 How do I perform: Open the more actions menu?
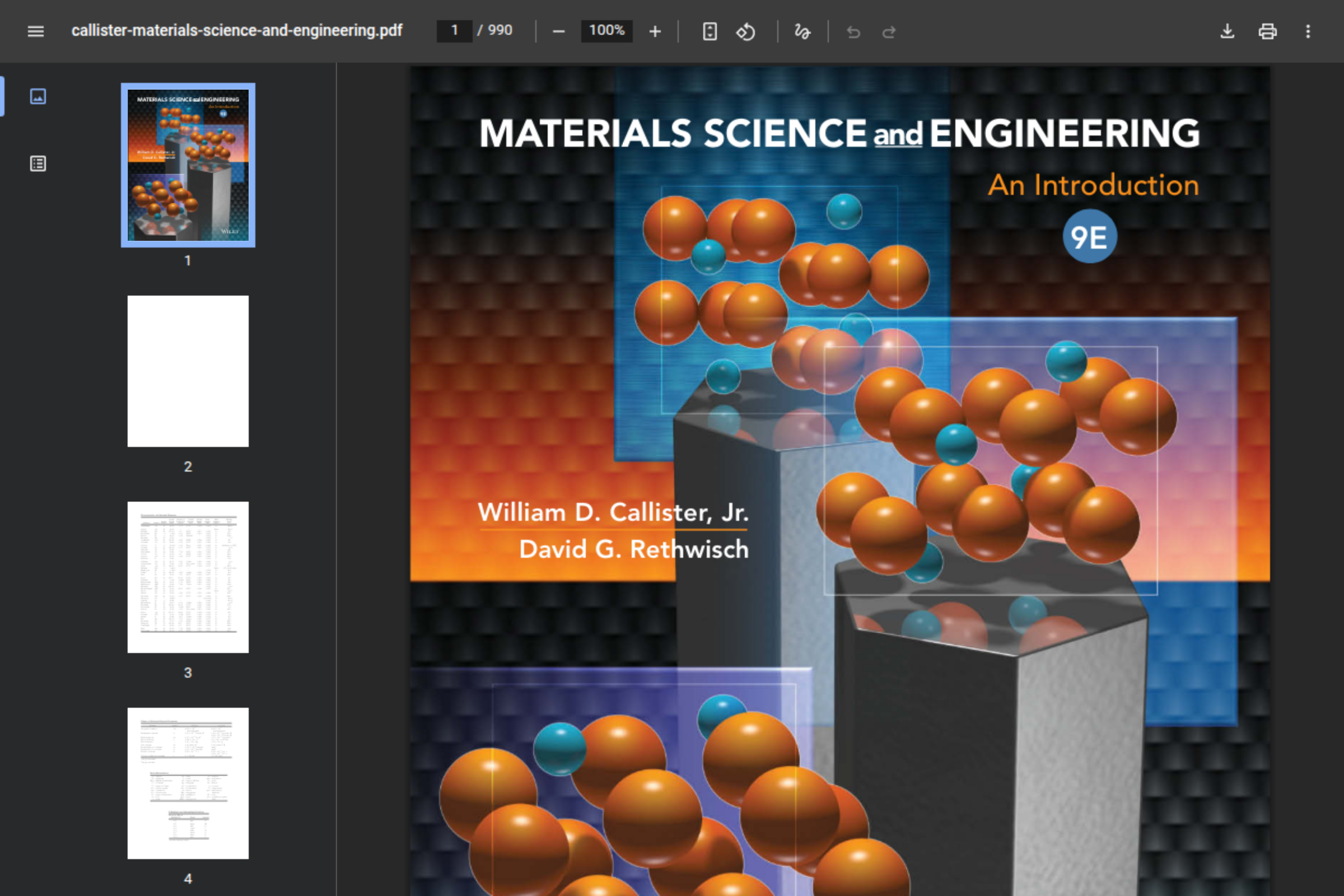pyautogui.click(x=1308, y=31)
